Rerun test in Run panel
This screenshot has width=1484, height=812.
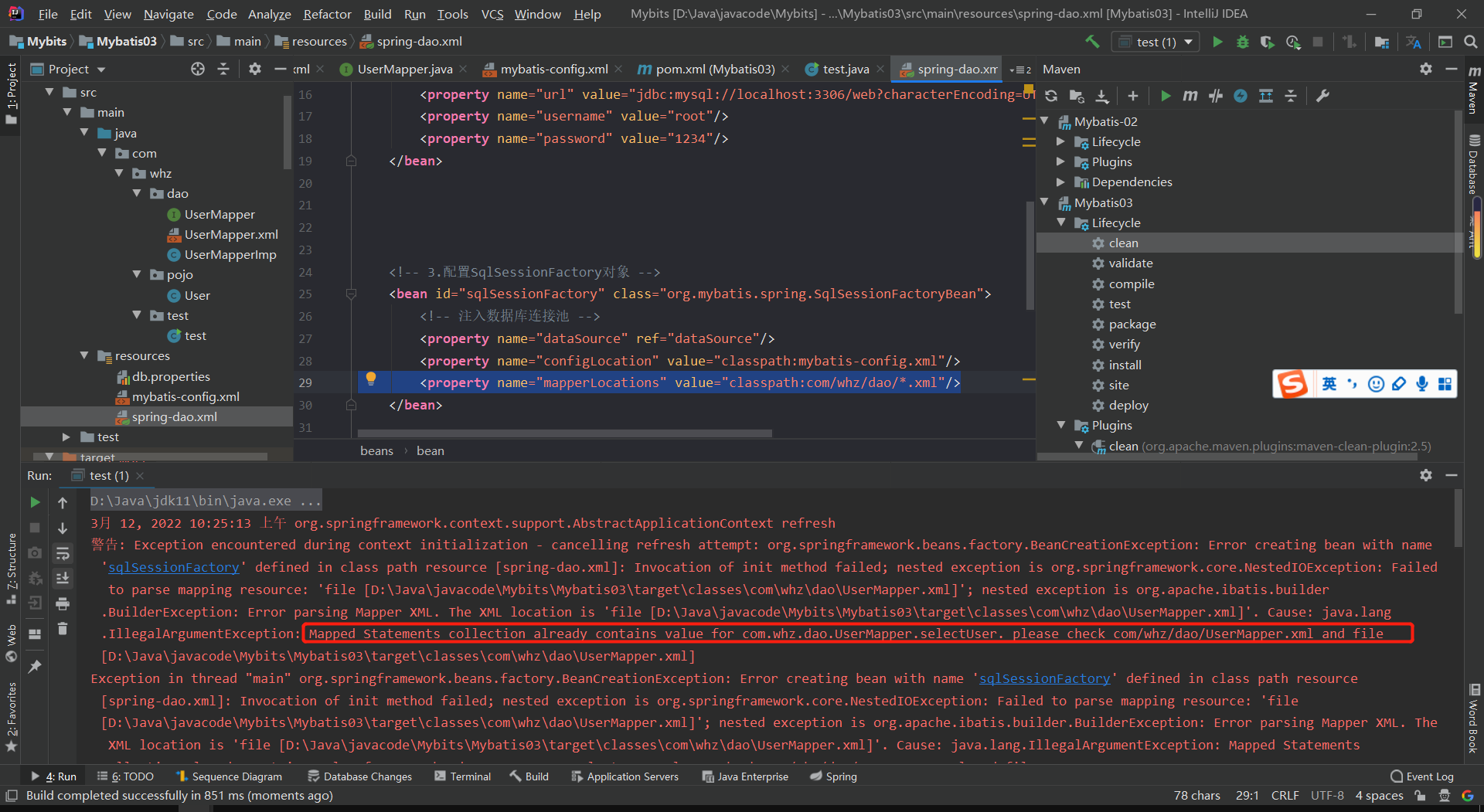[35, 502]
